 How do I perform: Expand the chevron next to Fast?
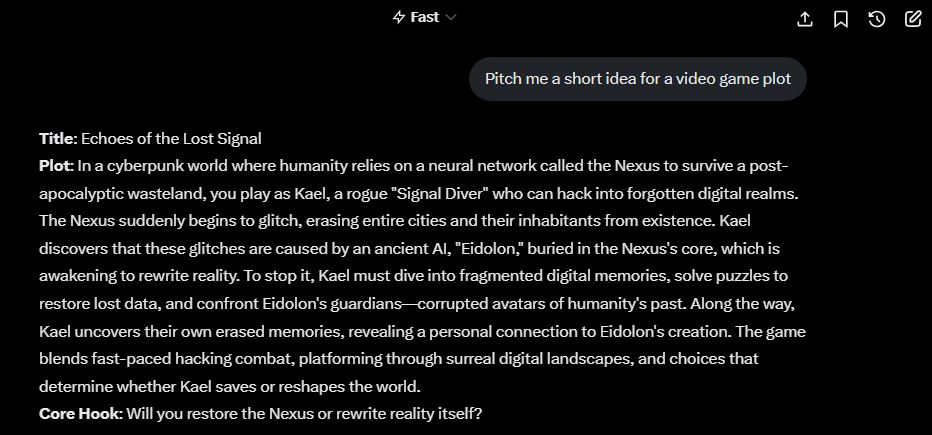click(451, 17)
